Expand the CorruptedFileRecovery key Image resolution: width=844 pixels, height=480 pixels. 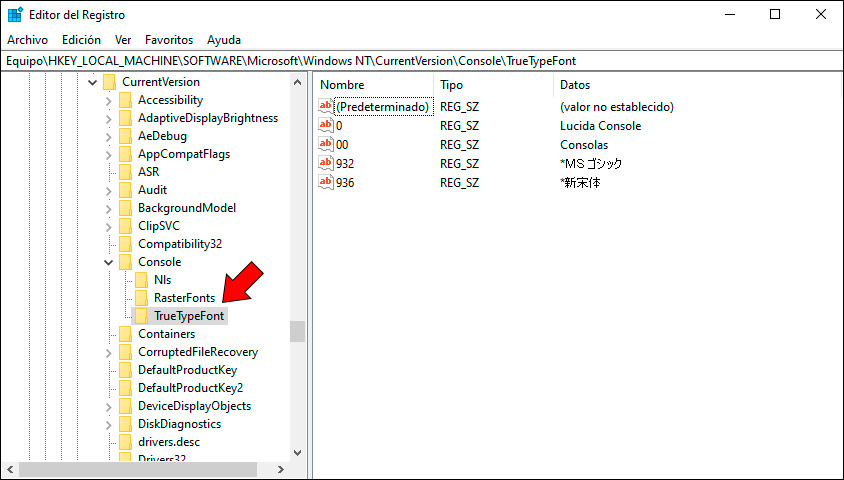point(108,352)
